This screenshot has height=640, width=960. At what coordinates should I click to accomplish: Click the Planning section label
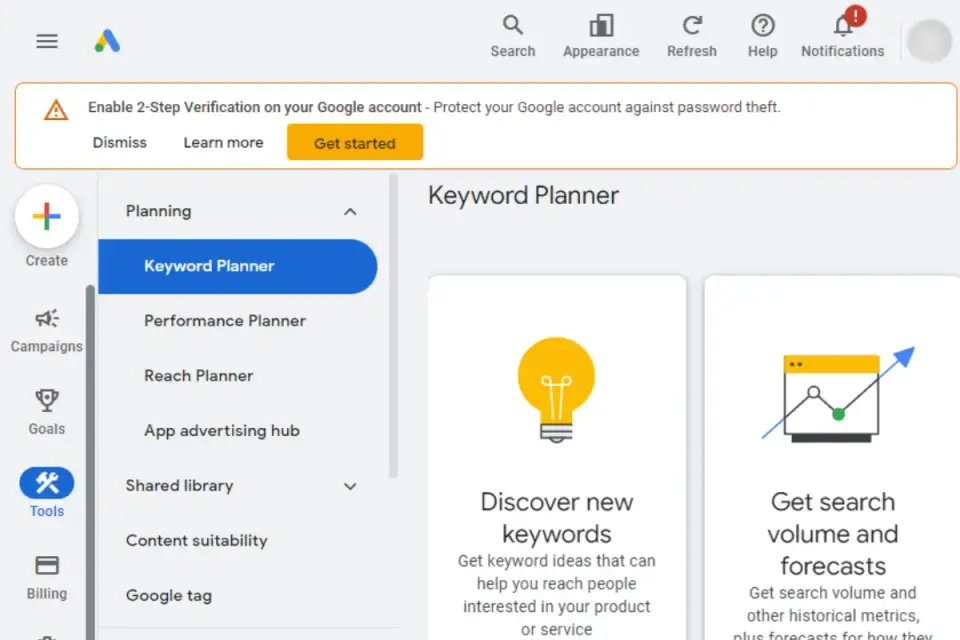[159, 211]
